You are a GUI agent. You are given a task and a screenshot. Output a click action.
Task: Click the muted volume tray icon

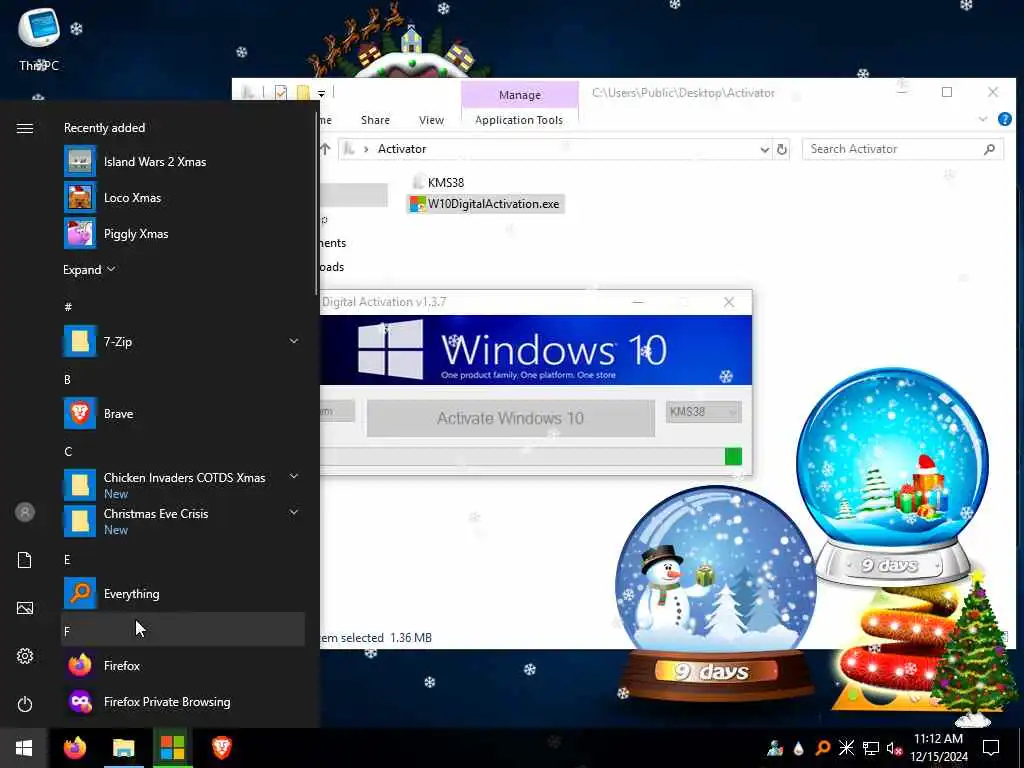click(x=894, y=748)
